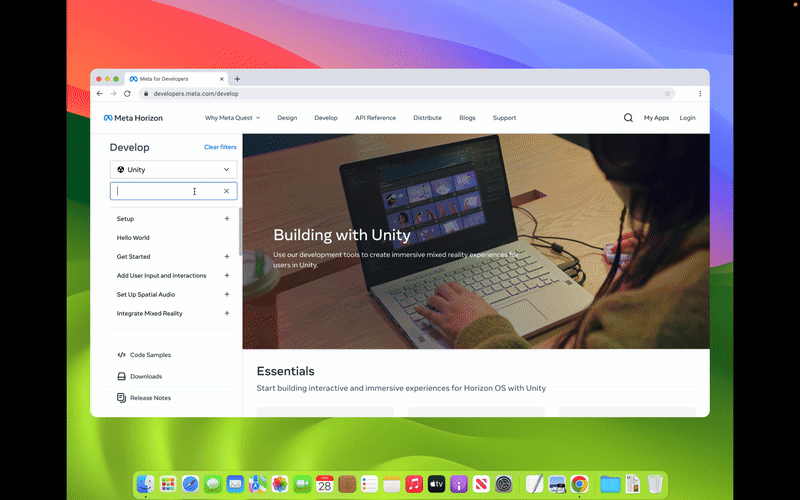Screen dimensions: 800x500
Task: Open Launchpad from the dock
Action: click(168, 484)
